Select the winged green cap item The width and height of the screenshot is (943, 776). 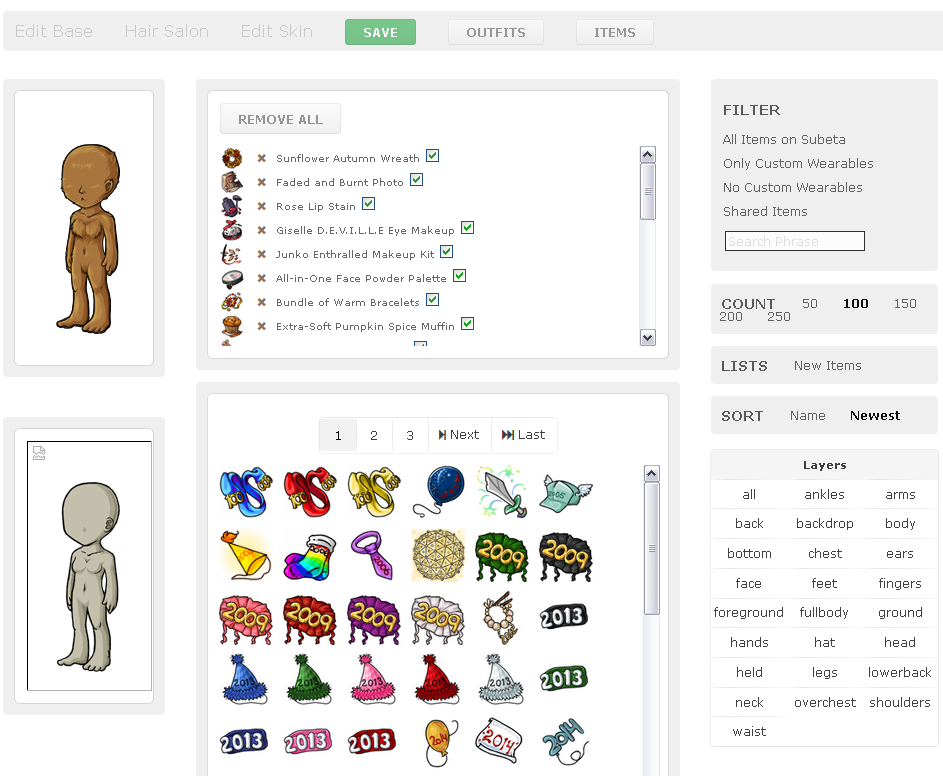click(x=564, y=492)
